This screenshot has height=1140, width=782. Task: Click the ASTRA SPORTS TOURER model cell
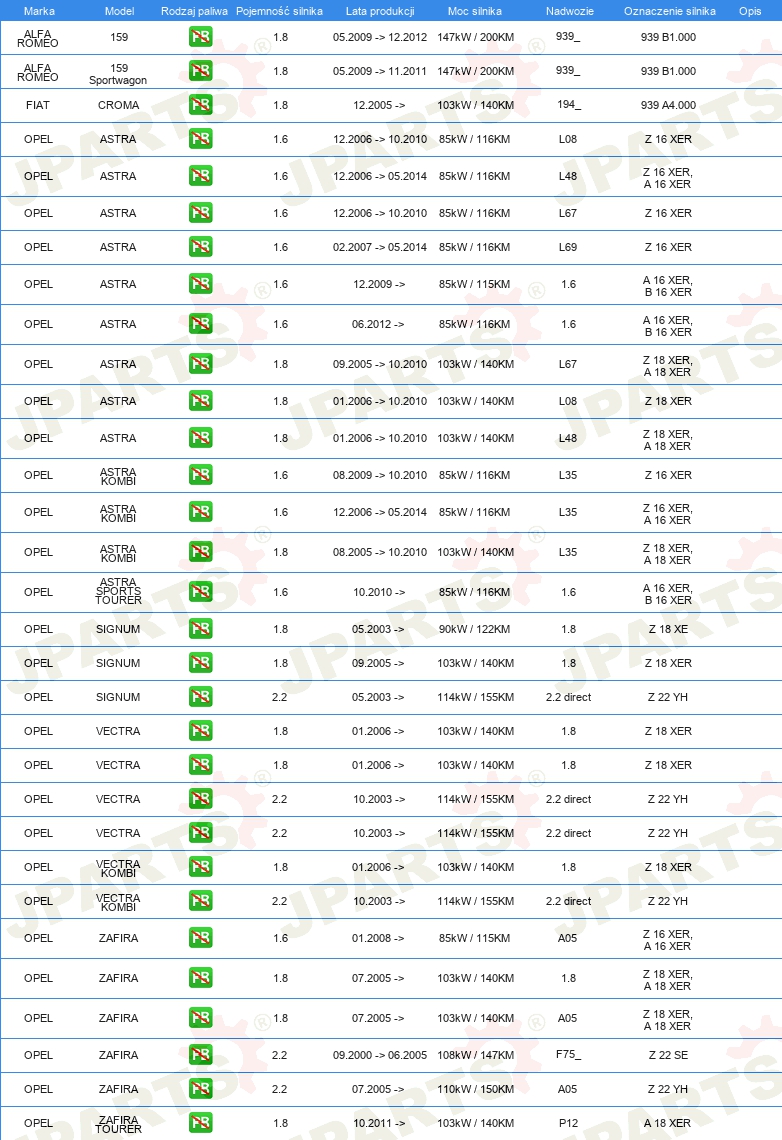tap(118, 591)
